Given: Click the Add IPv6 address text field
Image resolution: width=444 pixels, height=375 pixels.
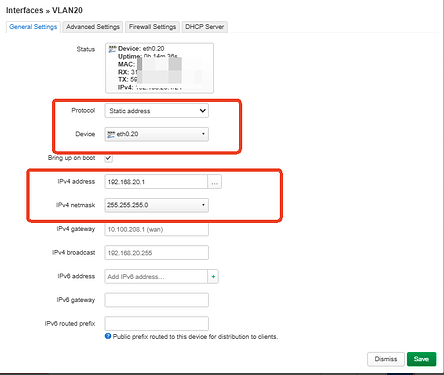Looking at the screenshot, I should click(x=156, y=277).
